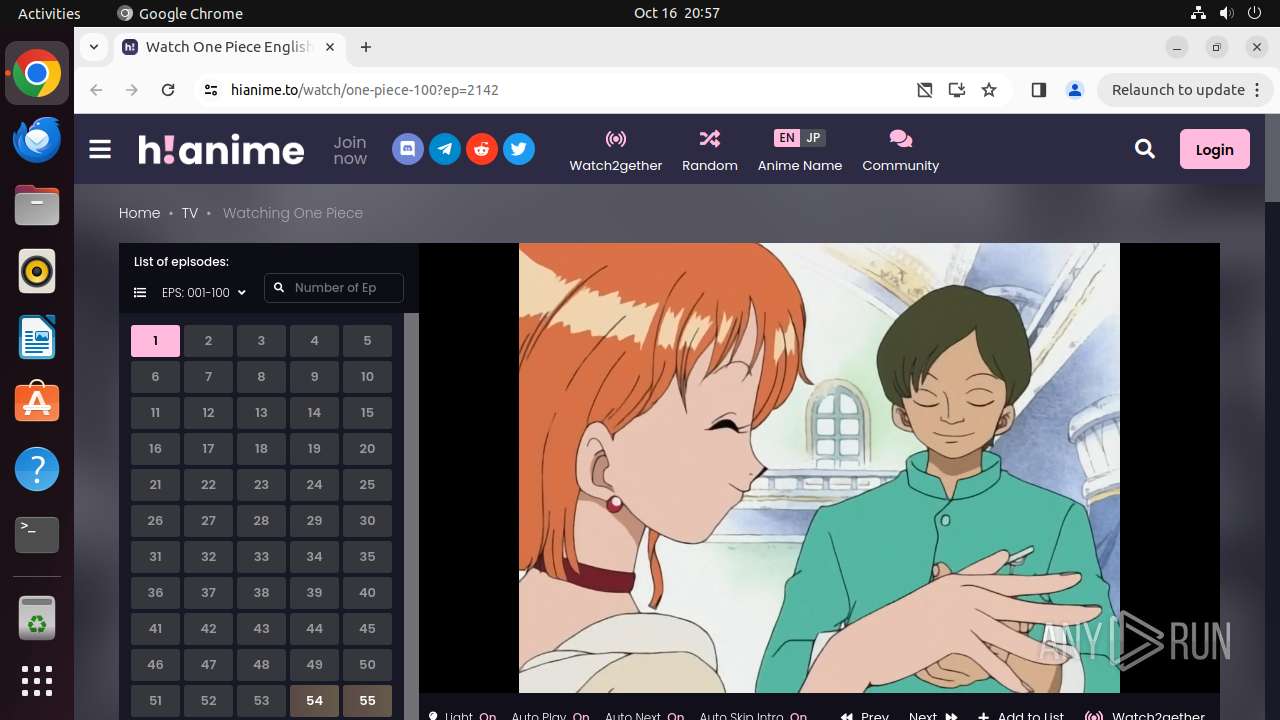Open a new Chrome tab
1280x720 pixels.
[366, 47]
